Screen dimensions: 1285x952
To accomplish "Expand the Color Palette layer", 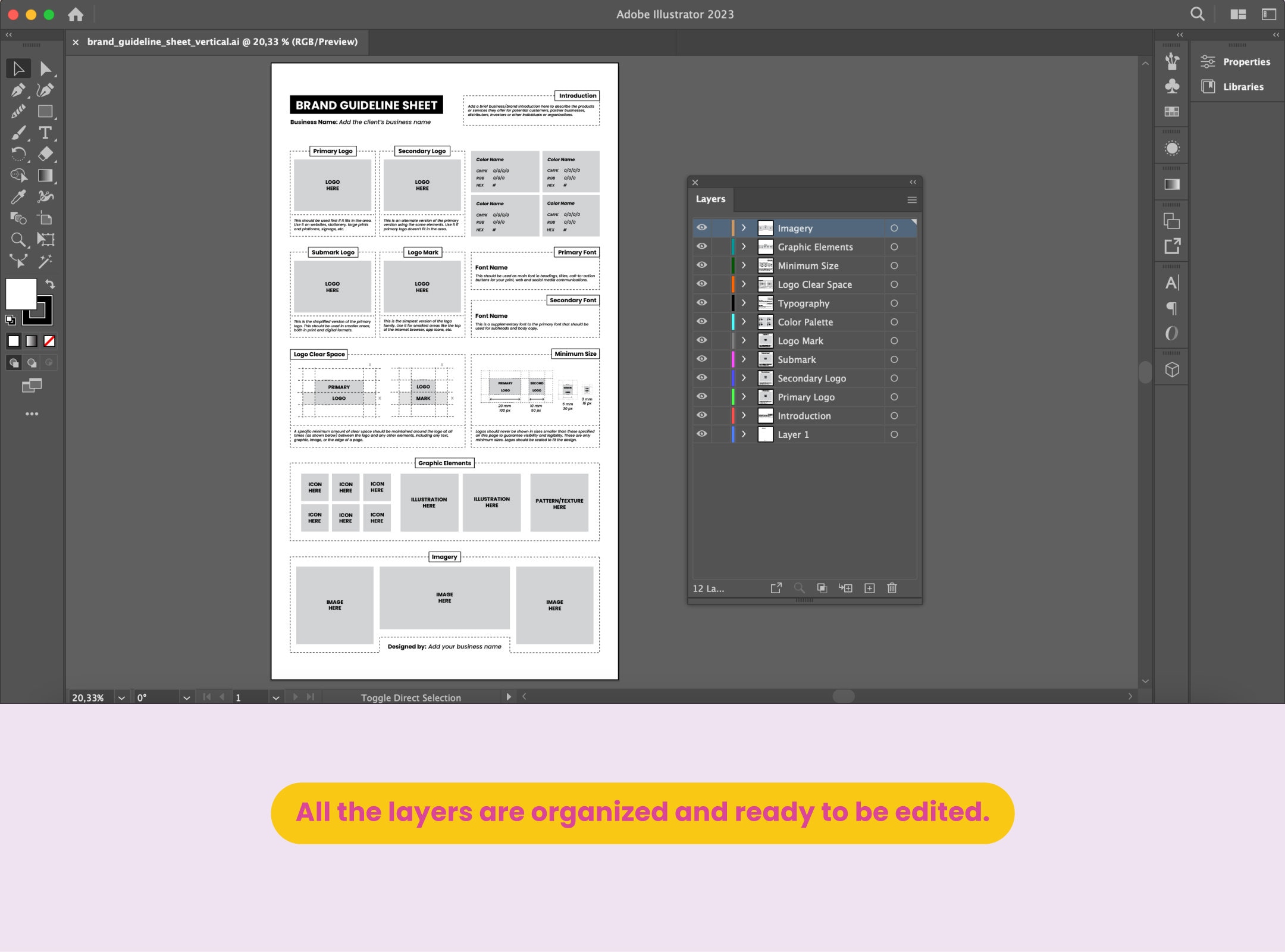I will coord(744,322).
